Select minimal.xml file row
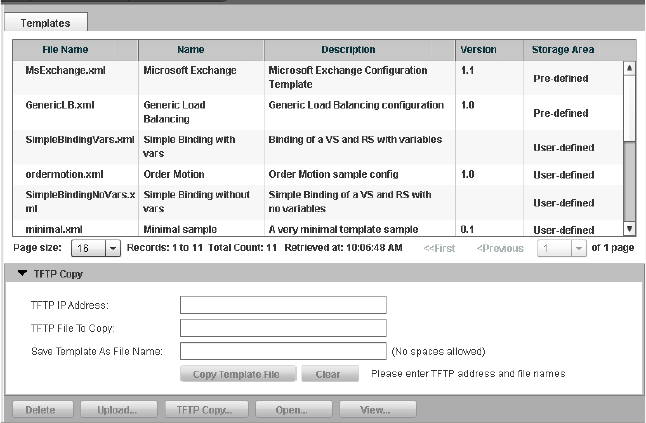This screenshot has width=646, height=423. [317, 228]
